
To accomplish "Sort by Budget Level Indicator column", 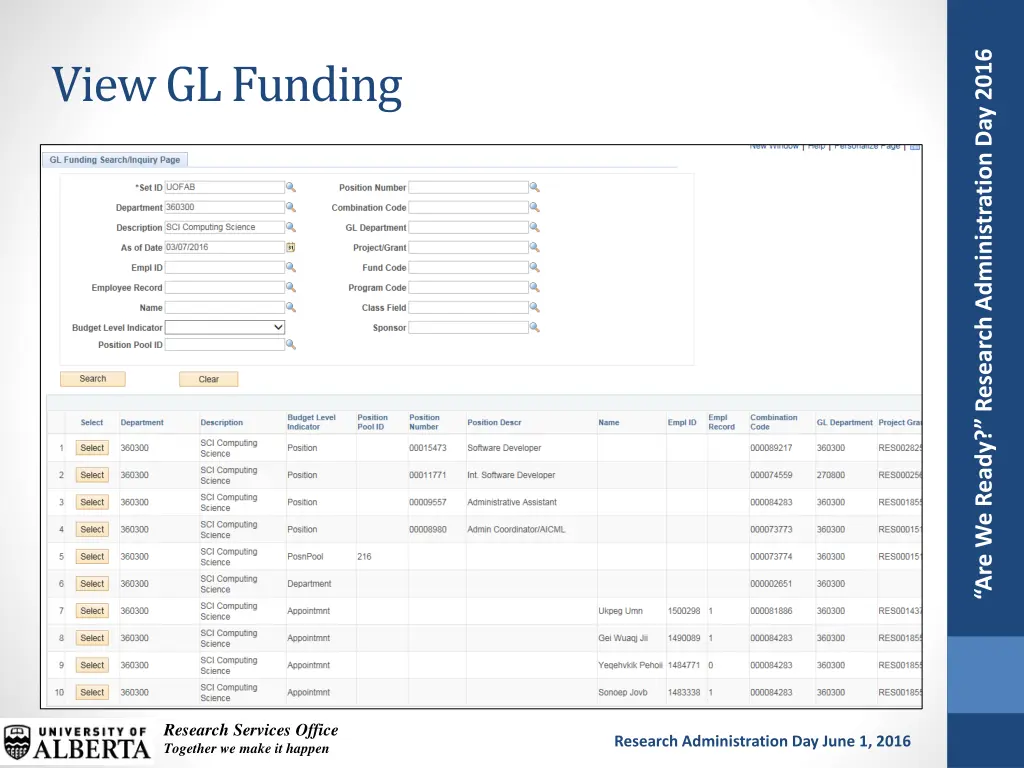I will (x=312, y=422).
